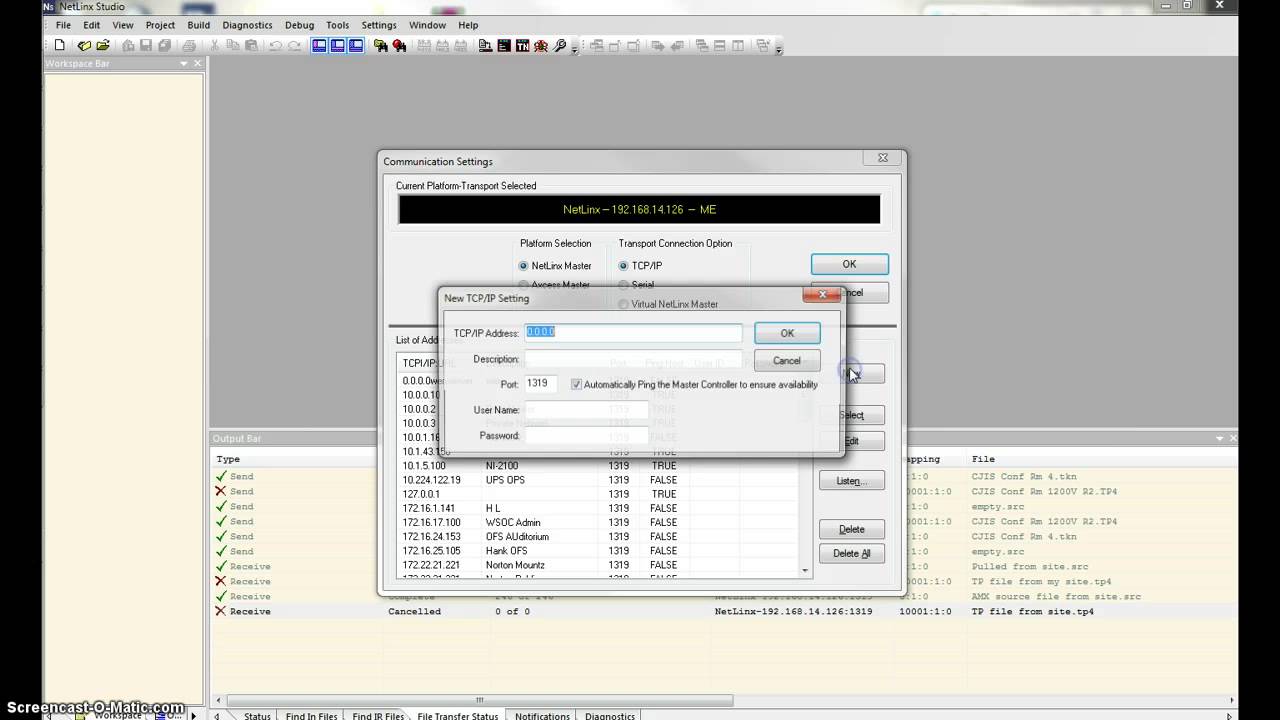
Task: Toggle the third blue window-layout toolbar icon
Action: coord(356,45)
